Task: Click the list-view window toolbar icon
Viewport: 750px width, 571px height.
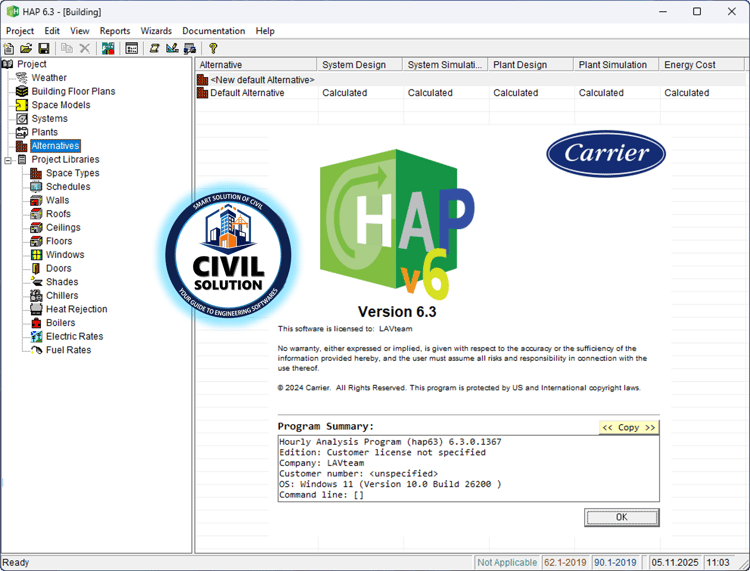Action: coord(132,48)
